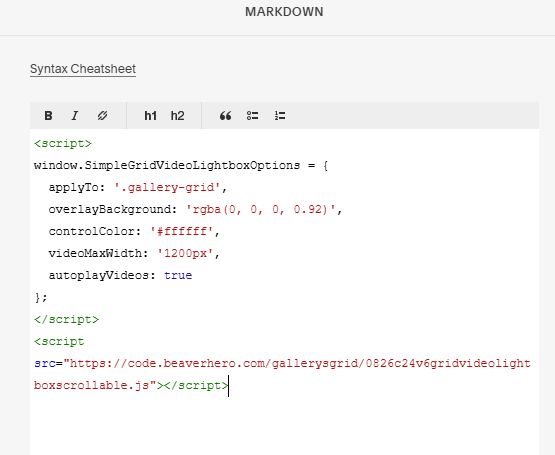Insert a link using the chain icon
The height and width of the screenshot is (455, 555).
[x=102, y=116]
